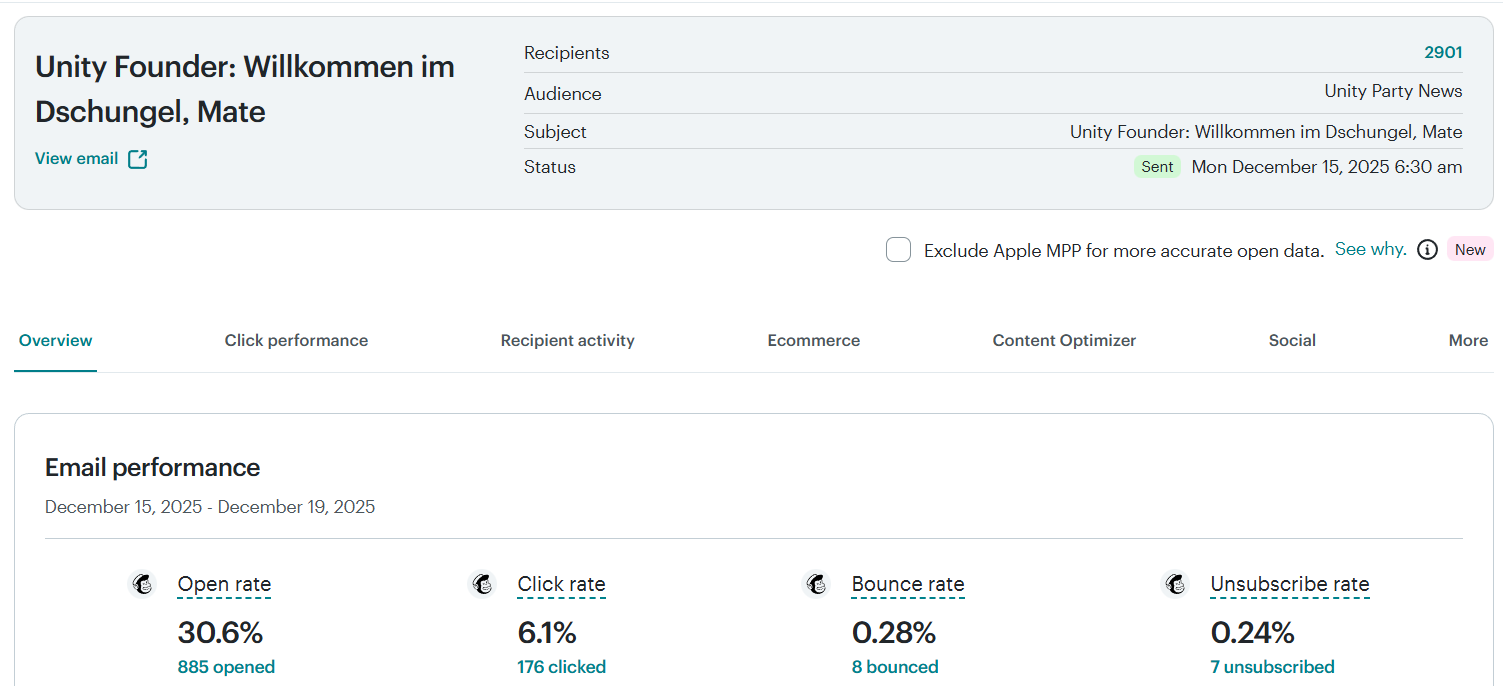Open the external link icon beside View email
Screen dimensions: 1503x686
138,159
